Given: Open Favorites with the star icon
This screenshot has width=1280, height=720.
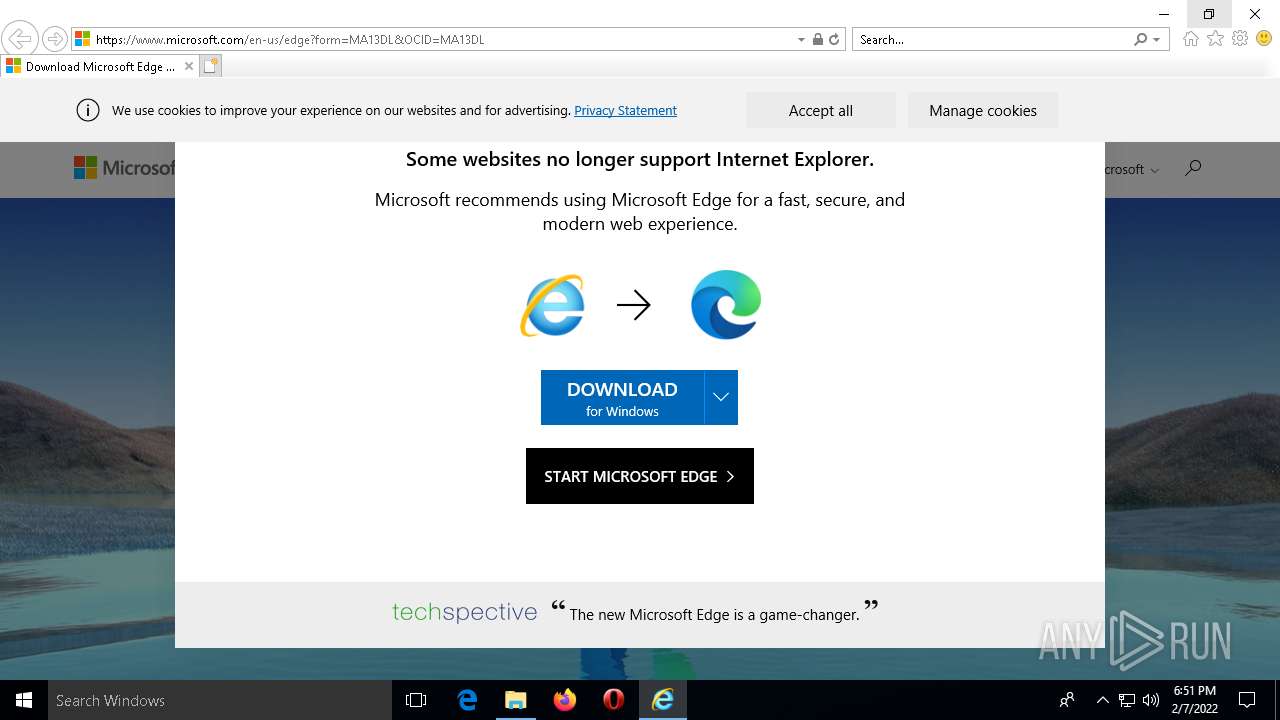Looking at the screenshot, I should click(1215, 39).
